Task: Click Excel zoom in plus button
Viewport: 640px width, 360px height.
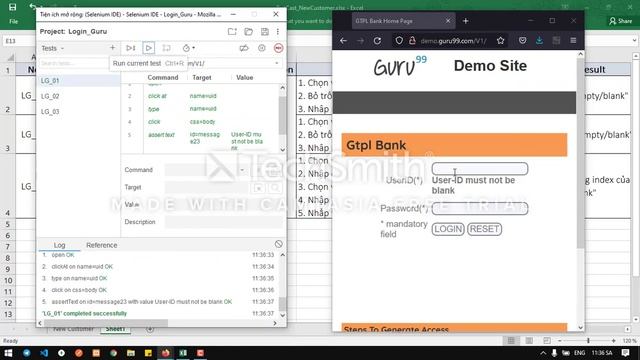Action: (x=613, y=340)
